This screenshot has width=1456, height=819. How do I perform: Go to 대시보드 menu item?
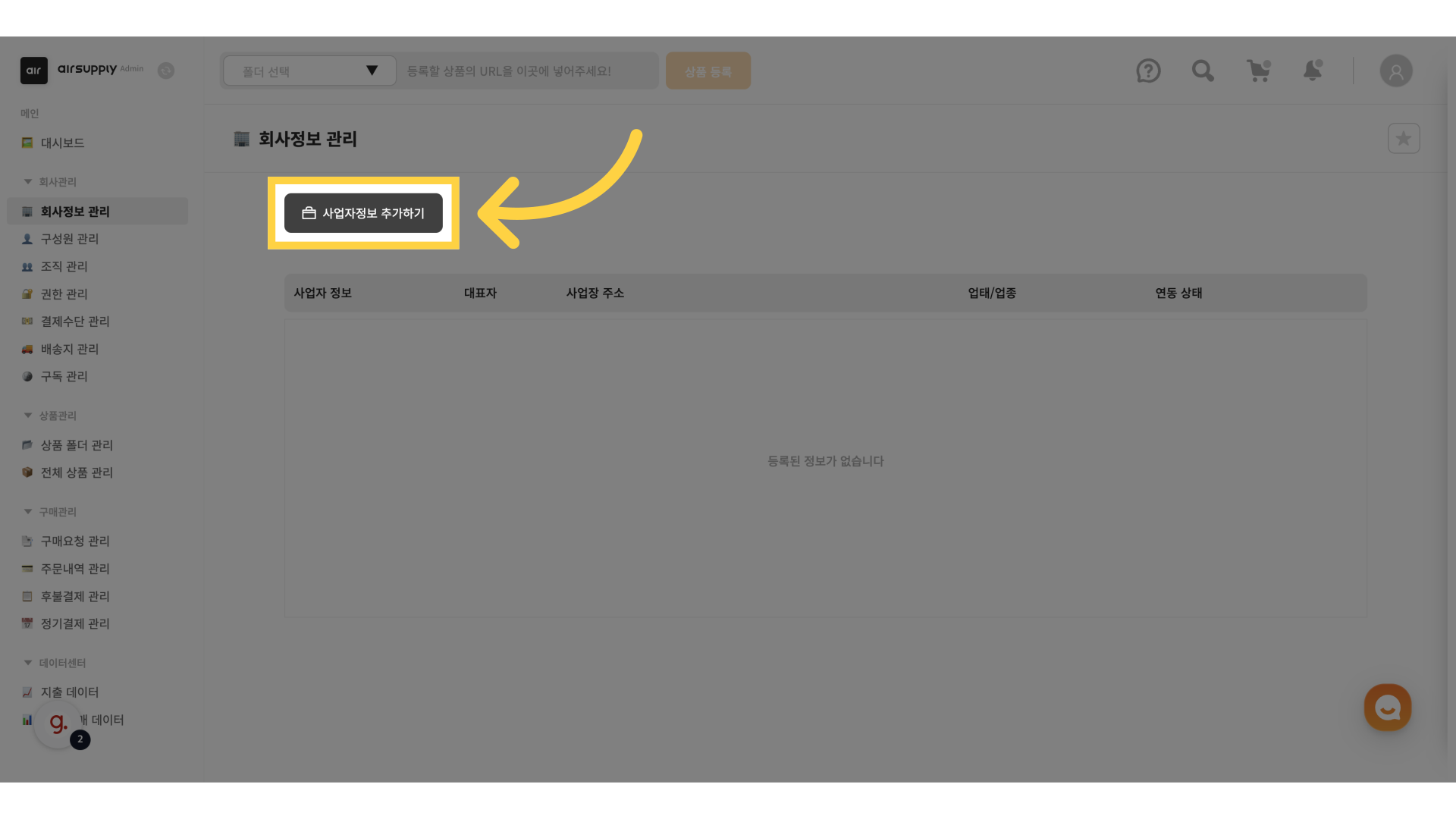pos(62,143)
